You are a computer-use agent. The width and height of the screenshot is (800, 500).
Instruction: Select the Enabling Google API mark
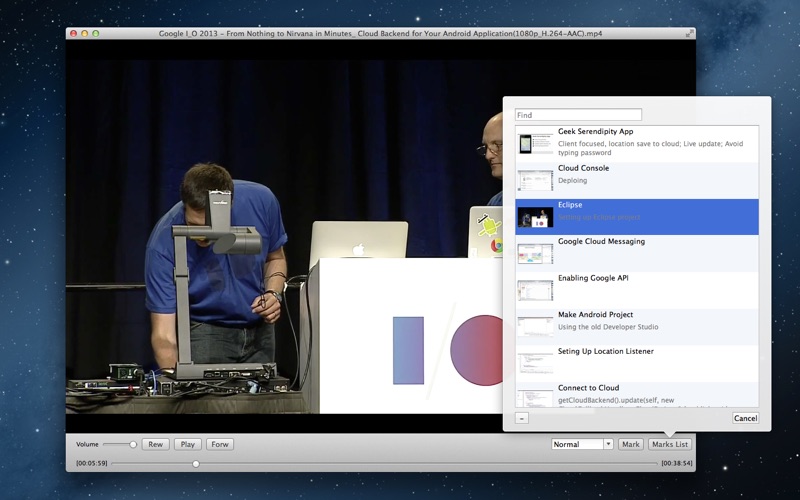(637, 290)
